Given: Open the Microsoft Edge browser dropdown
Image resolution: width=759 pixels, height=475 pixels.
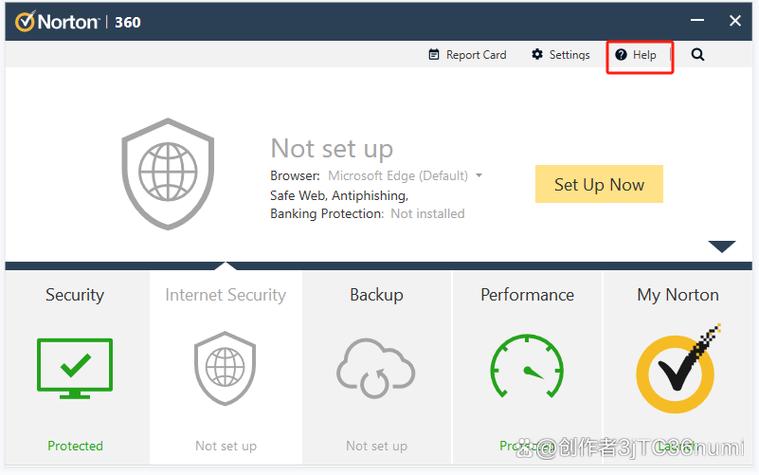Looking at the screenshot, I should (479, 176).
